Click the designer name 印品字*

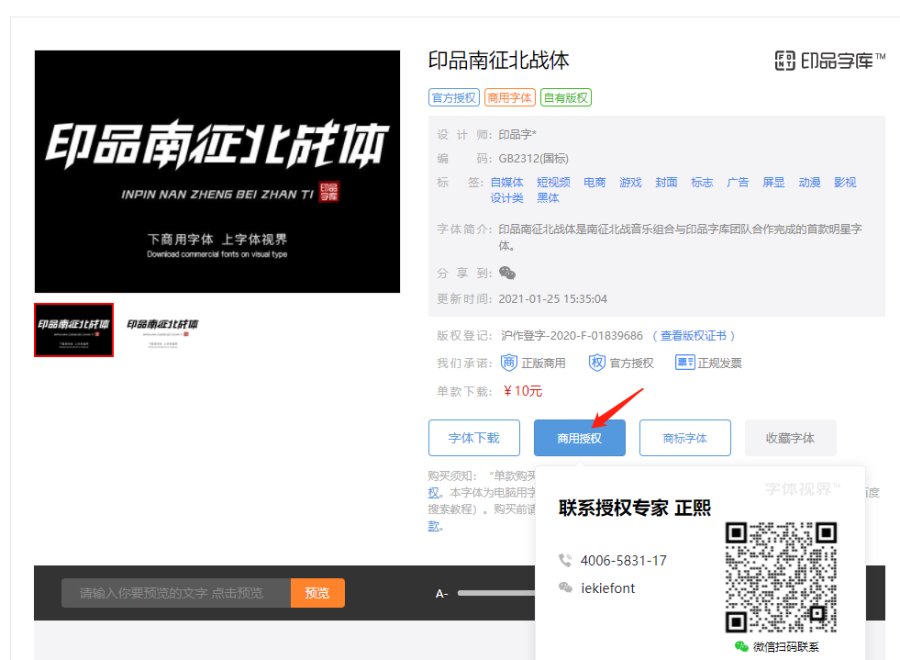[x=517, y=135]
